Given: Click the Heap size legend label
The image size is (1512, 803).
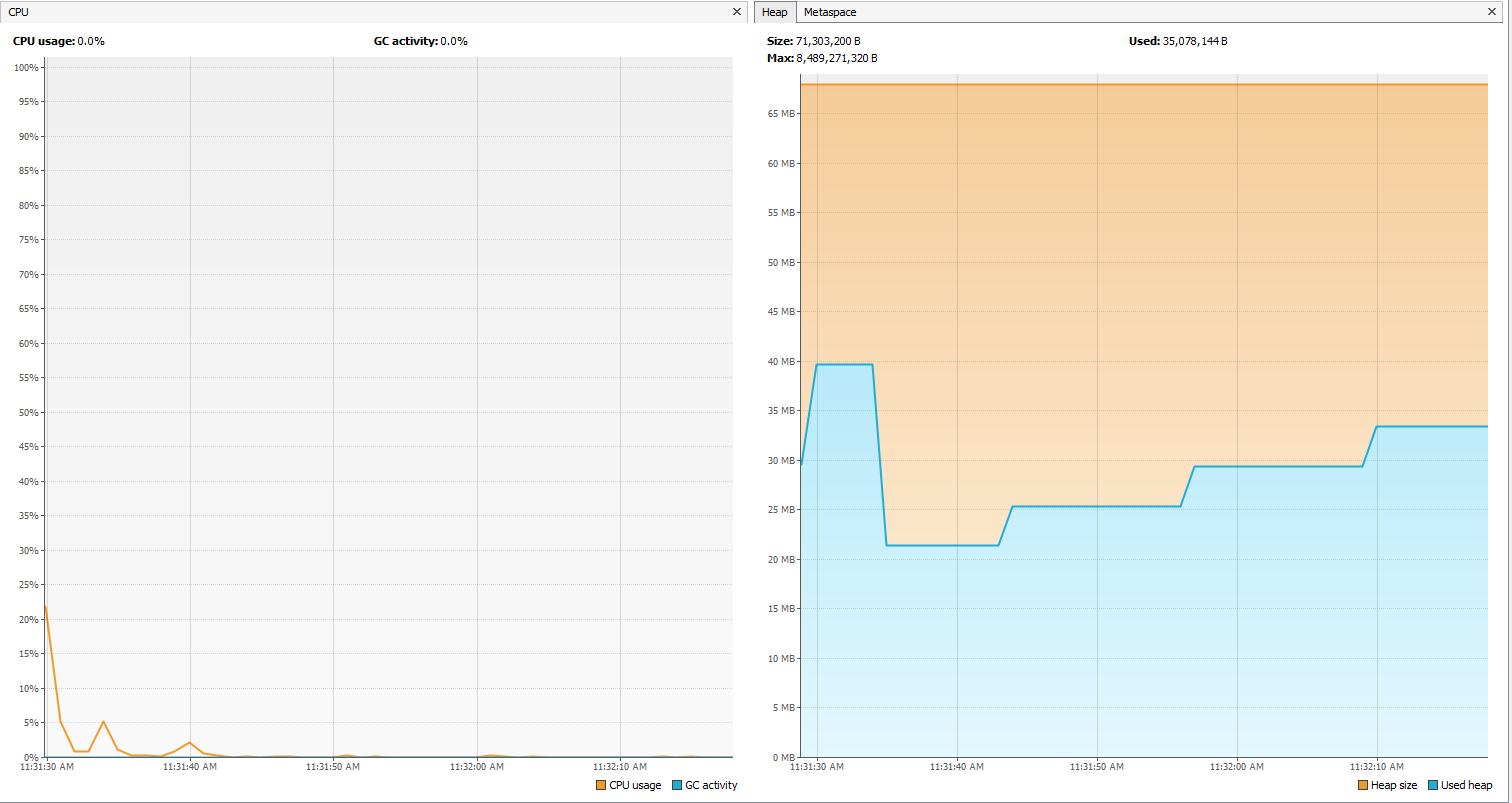Looking at the screenshot, I should click(x=1394, y=785).
